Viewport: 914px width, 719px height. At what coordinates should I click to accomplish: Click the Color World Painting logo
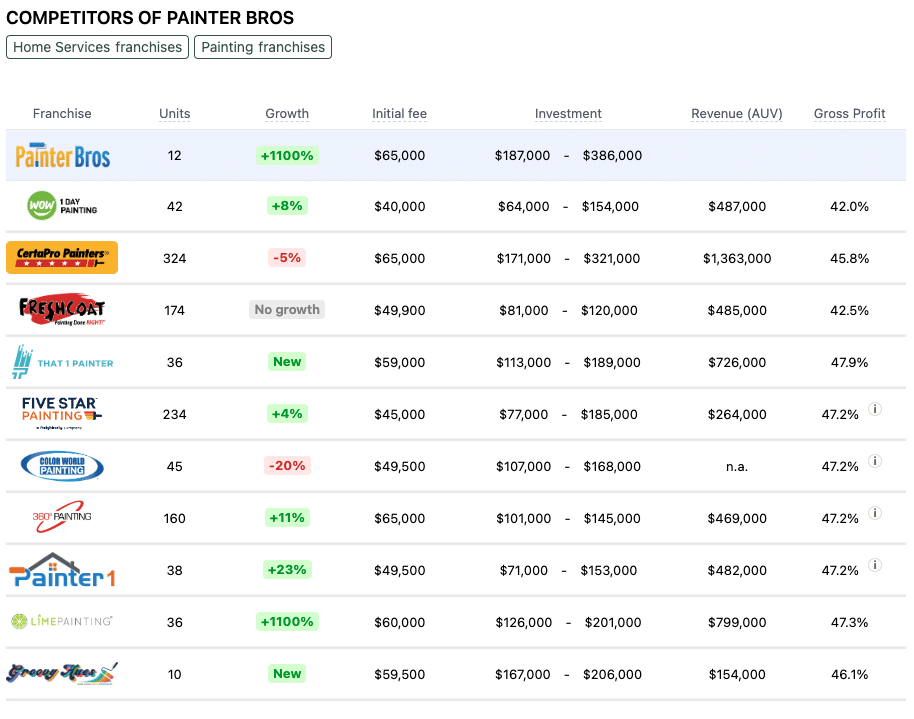[62, 466]
